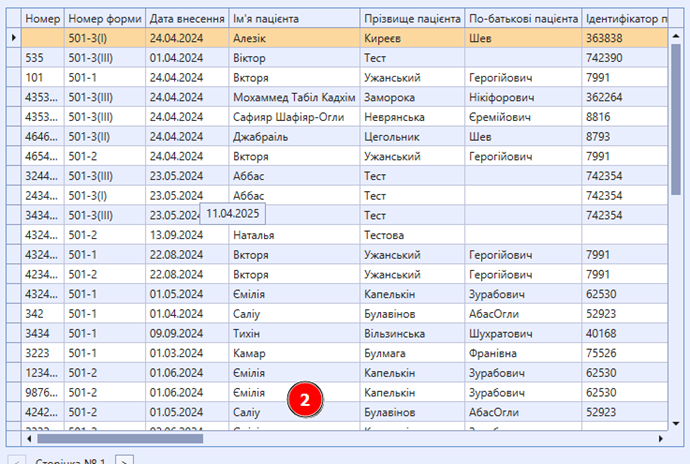Click the vertical scrollbar thumb
The height and width of the screenshot is (464, 690).
(x=676, y=119)
